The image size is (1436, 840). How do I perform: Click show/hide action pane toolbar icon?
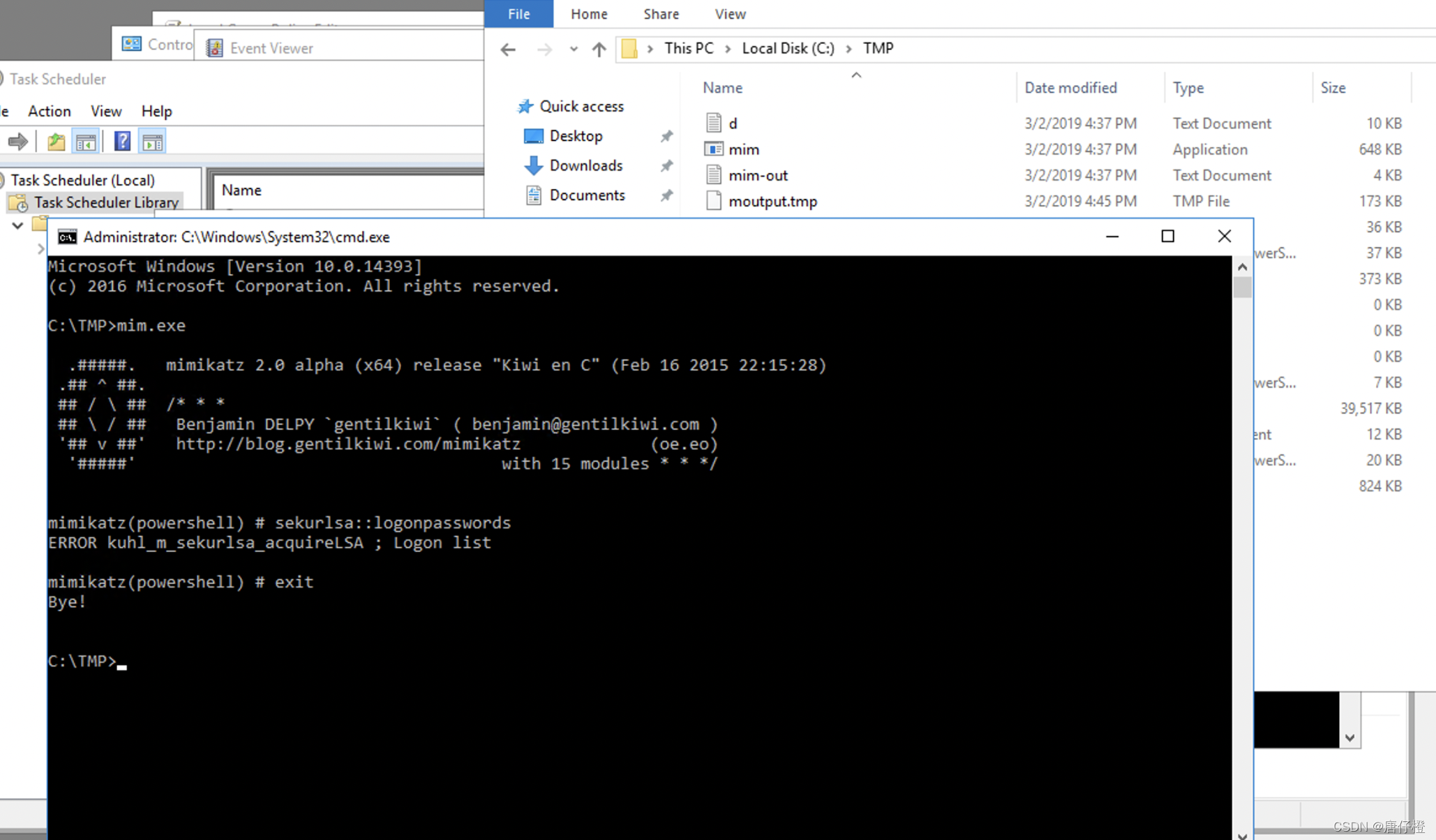point(152,142)
